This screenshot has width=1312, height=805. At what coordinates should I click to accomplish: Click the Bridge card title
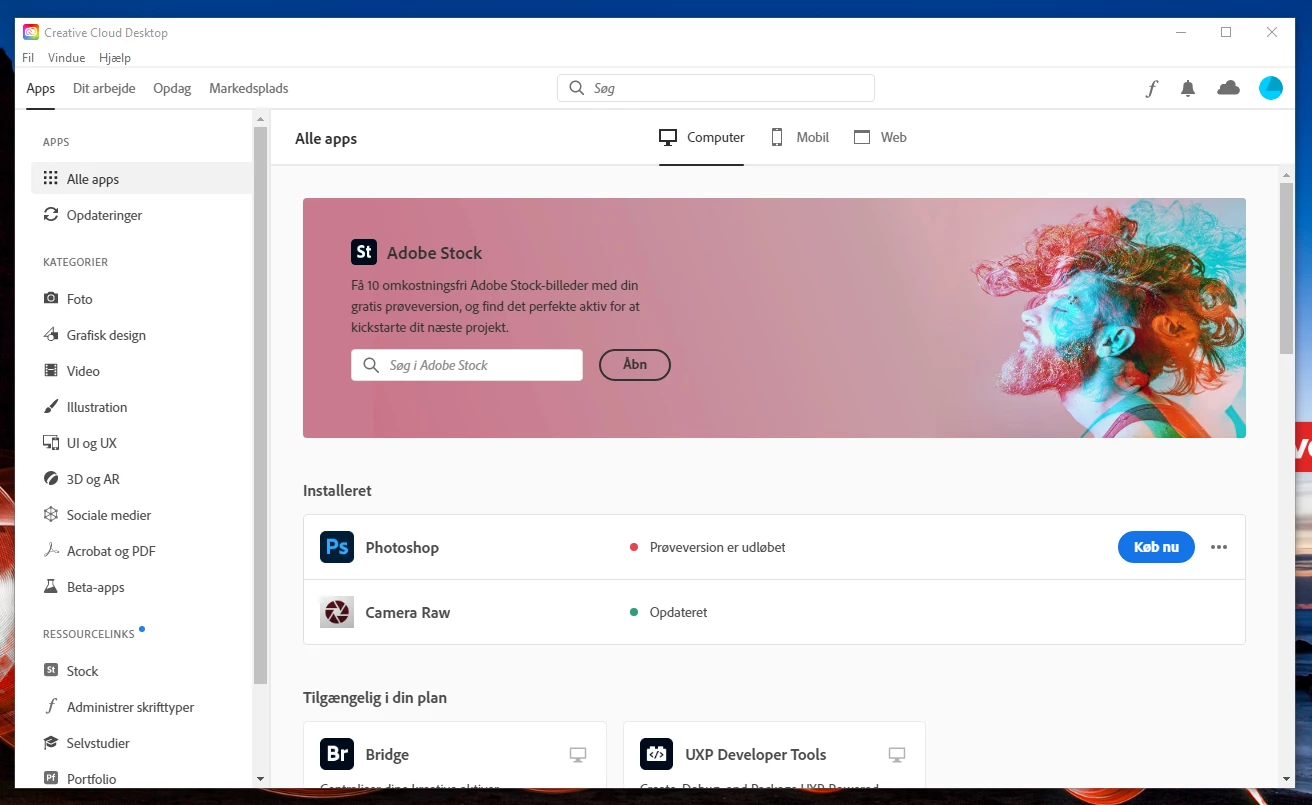coord(387,754)
